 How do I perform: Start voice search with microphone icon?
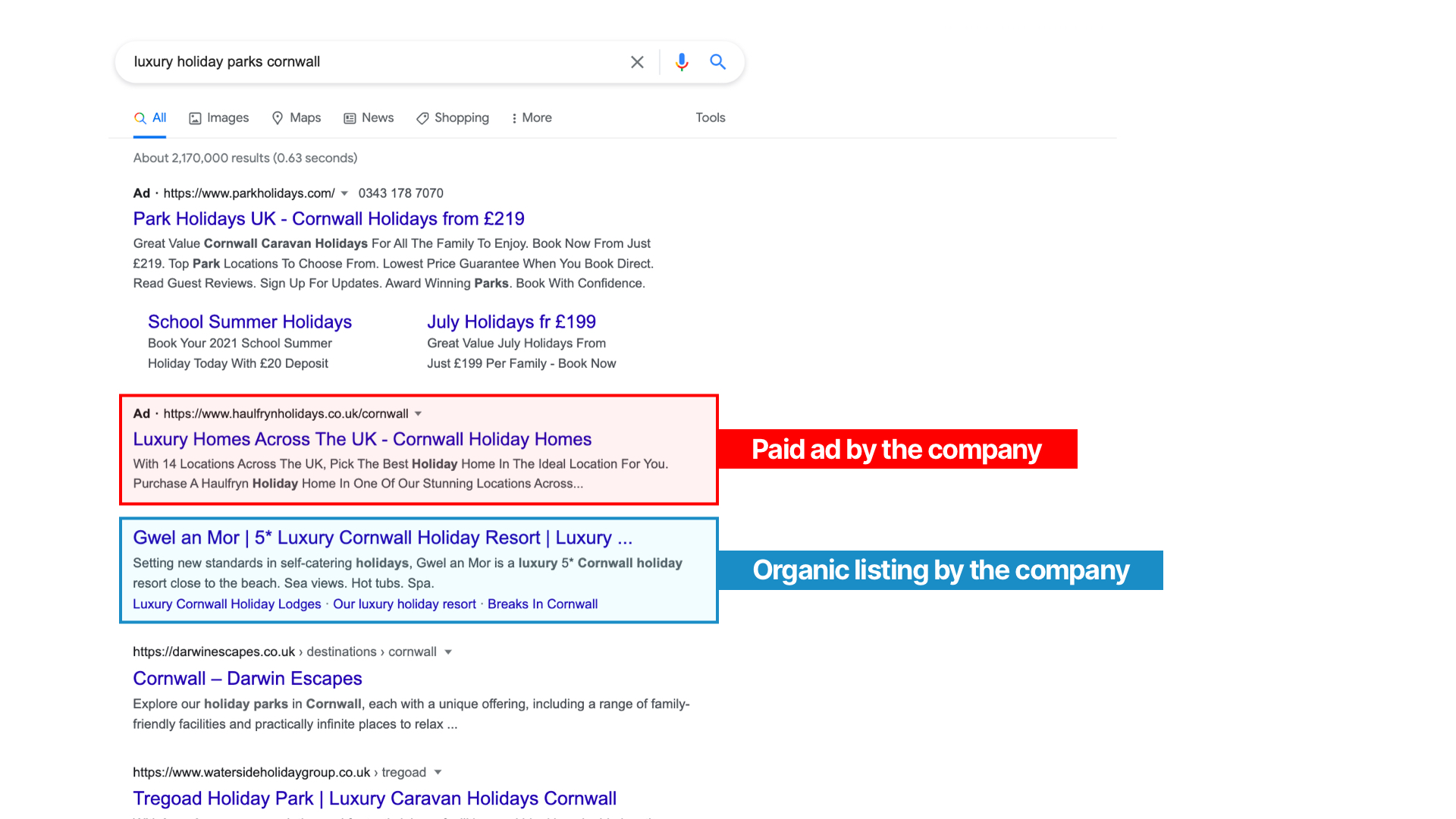tap(682, 62)
